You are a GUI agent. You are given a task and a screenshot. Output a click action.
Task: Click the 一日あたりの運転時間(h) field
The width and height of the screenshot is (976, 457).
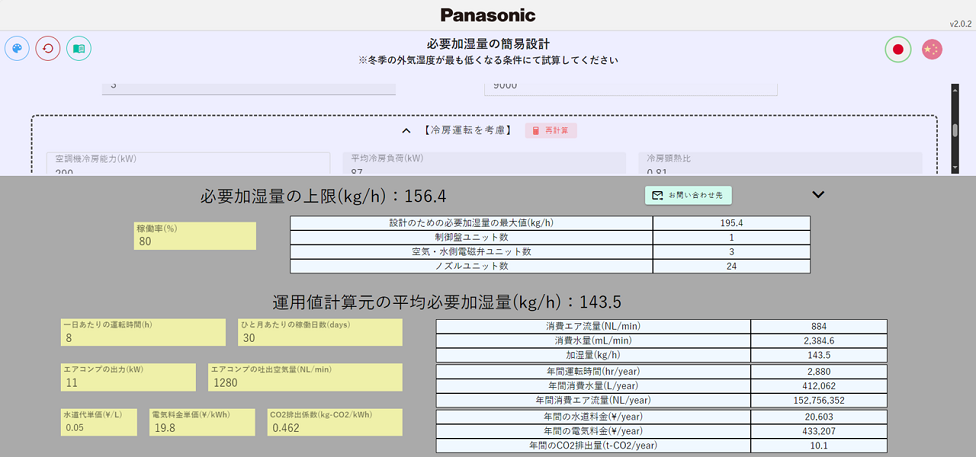coord(143,338)
